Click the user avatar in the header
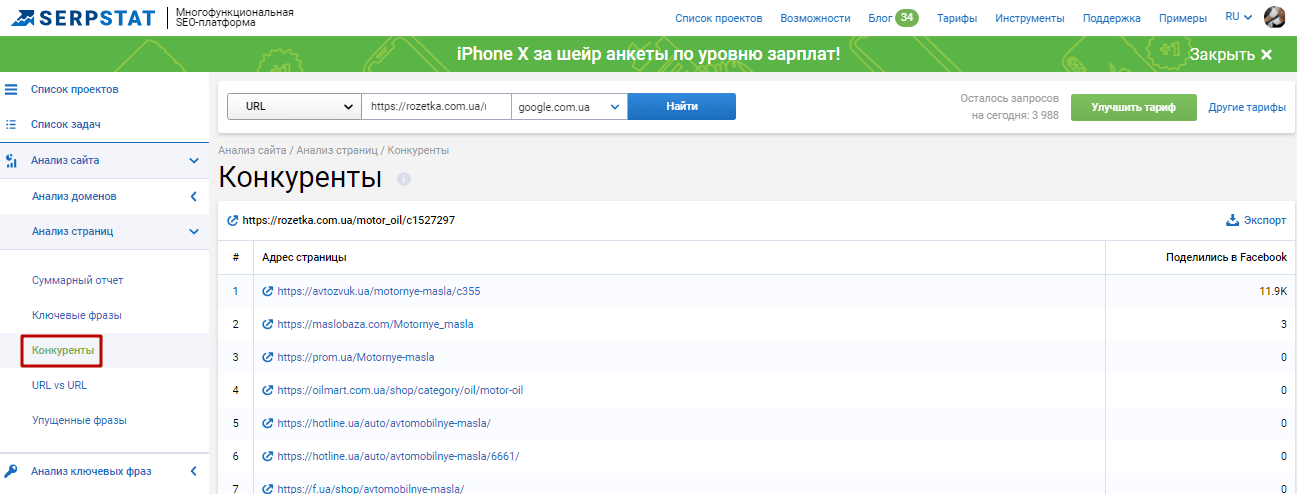 (1274, 17)
